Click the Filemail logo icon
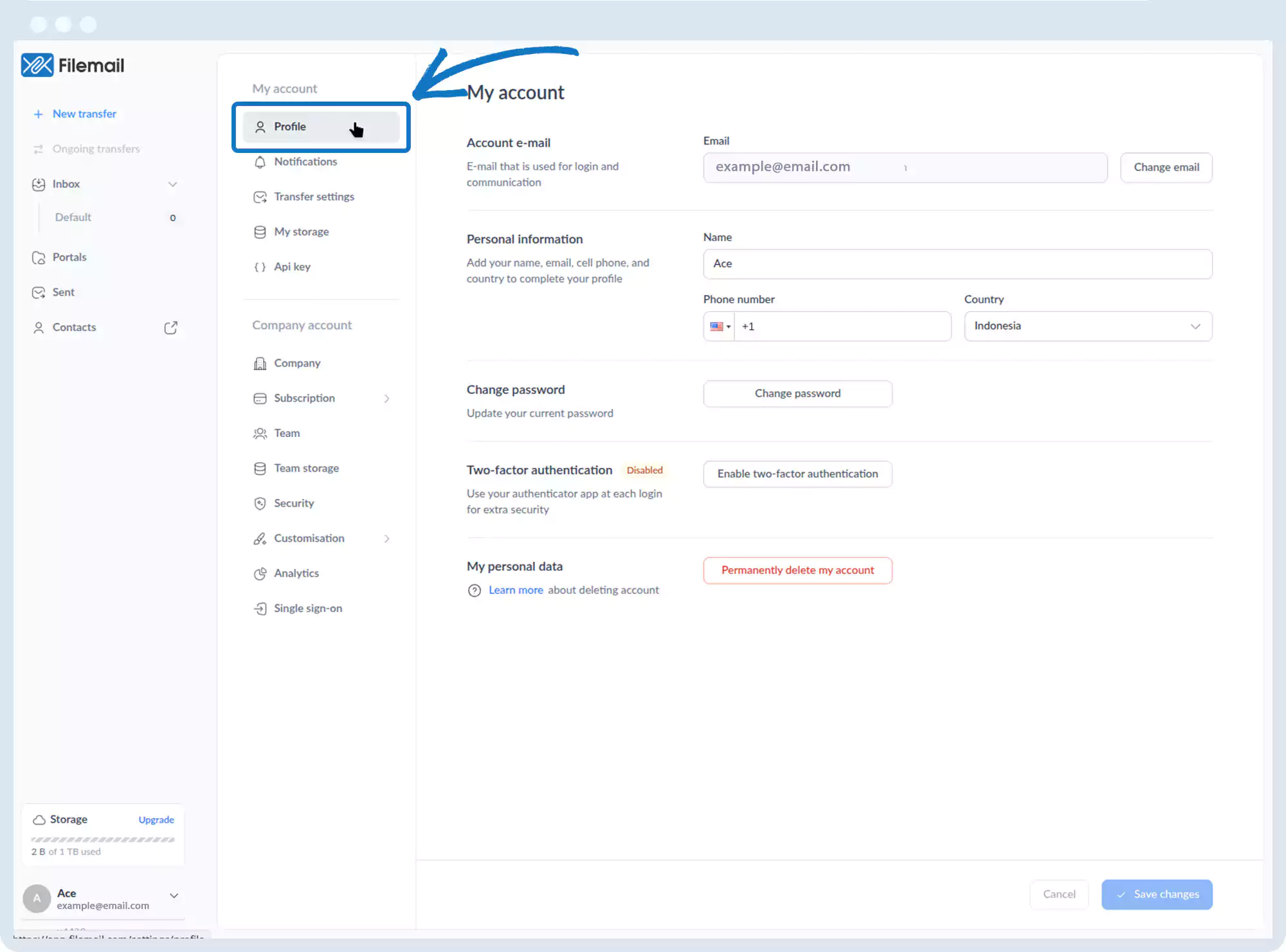 tap(37, 65)
